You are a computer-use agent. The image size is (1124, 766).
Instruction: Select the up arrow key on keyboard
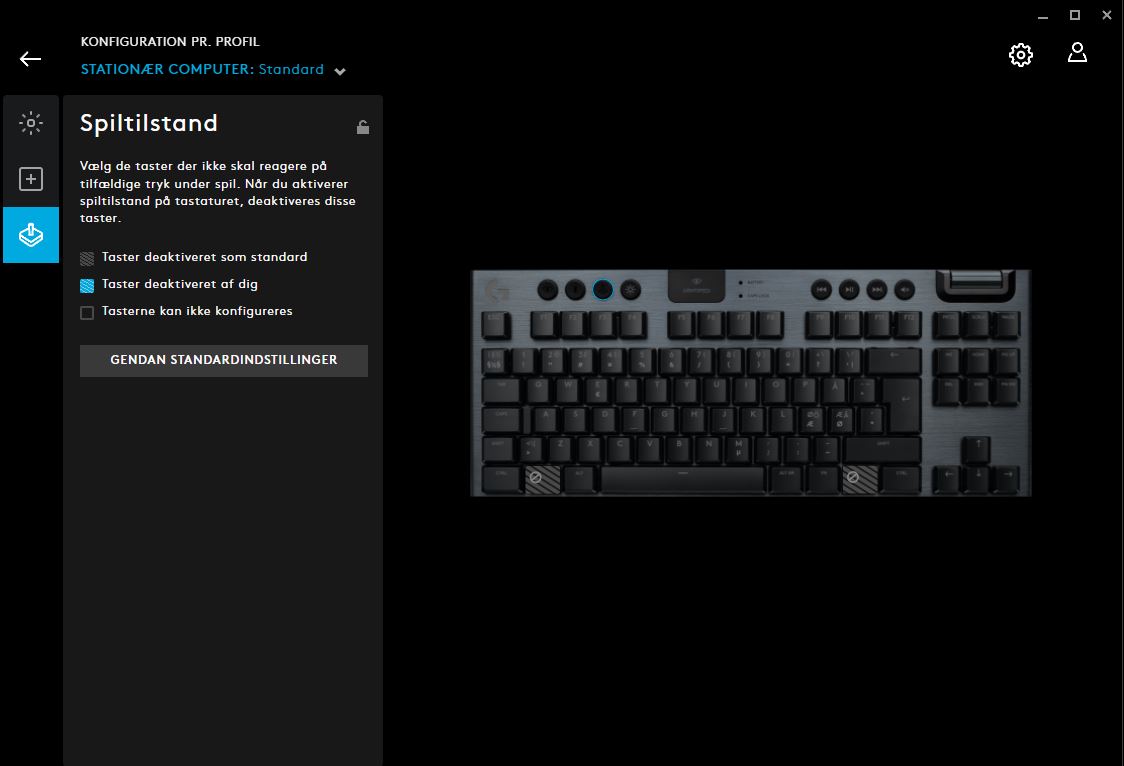pos(977,449)
